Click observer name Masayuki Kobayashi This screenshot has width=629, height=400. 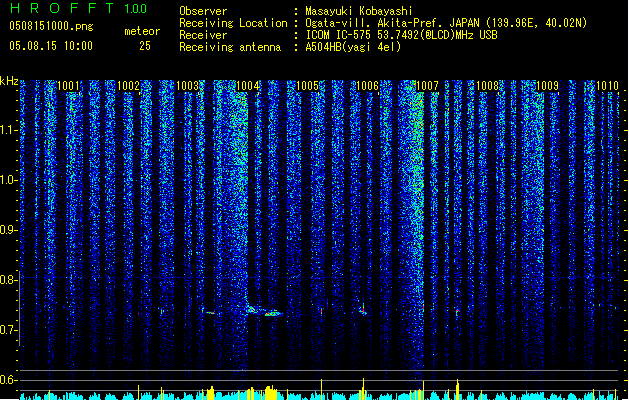(359, 11)
